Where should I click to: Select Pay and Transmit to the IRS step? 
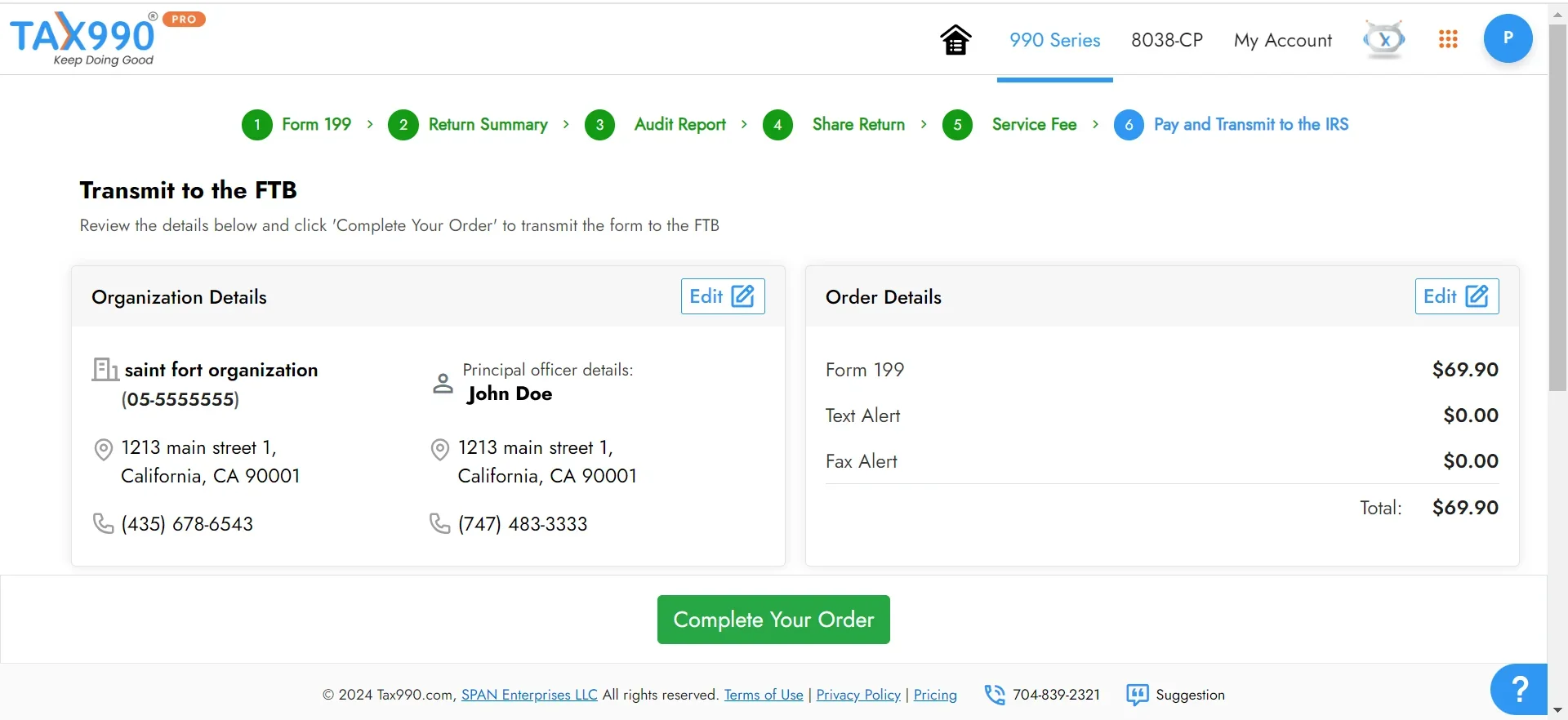point(1251,124)
